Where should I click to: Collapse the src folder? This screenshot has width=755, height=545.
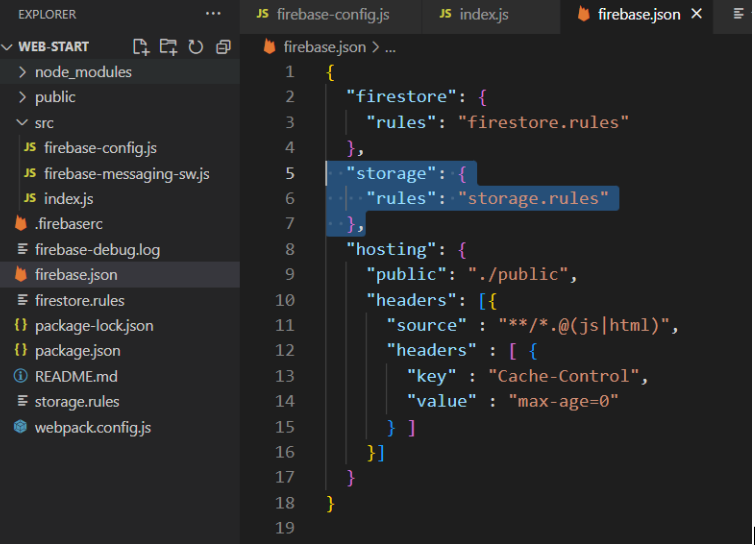[120, 122]
